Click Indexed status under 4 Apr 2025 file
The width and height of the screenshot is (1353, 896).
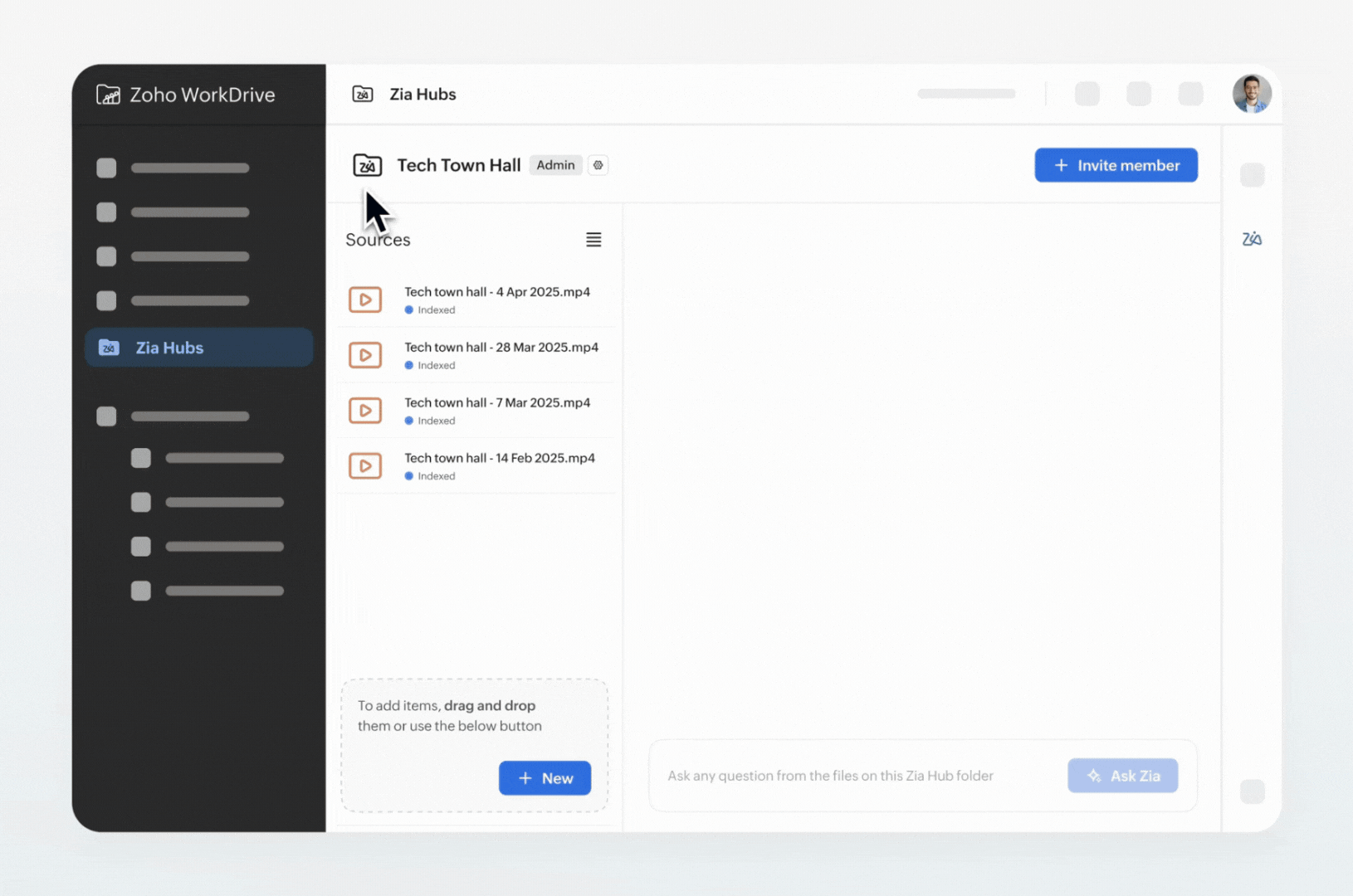(430, 310)
